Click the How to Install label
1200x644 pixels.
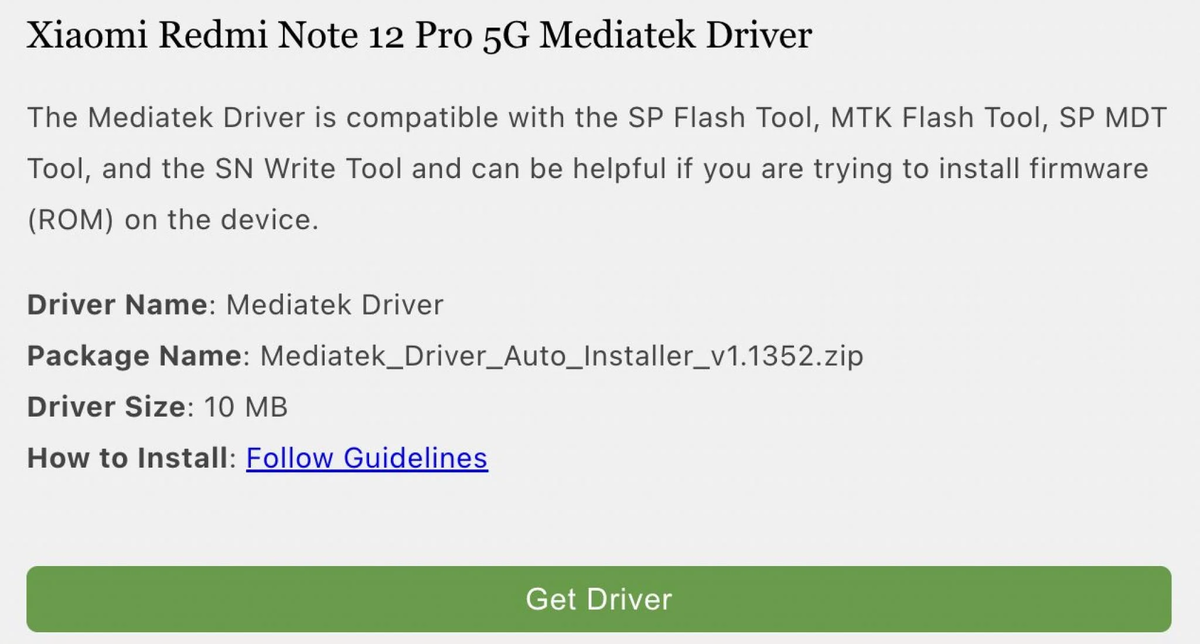[x=128, y=458]
